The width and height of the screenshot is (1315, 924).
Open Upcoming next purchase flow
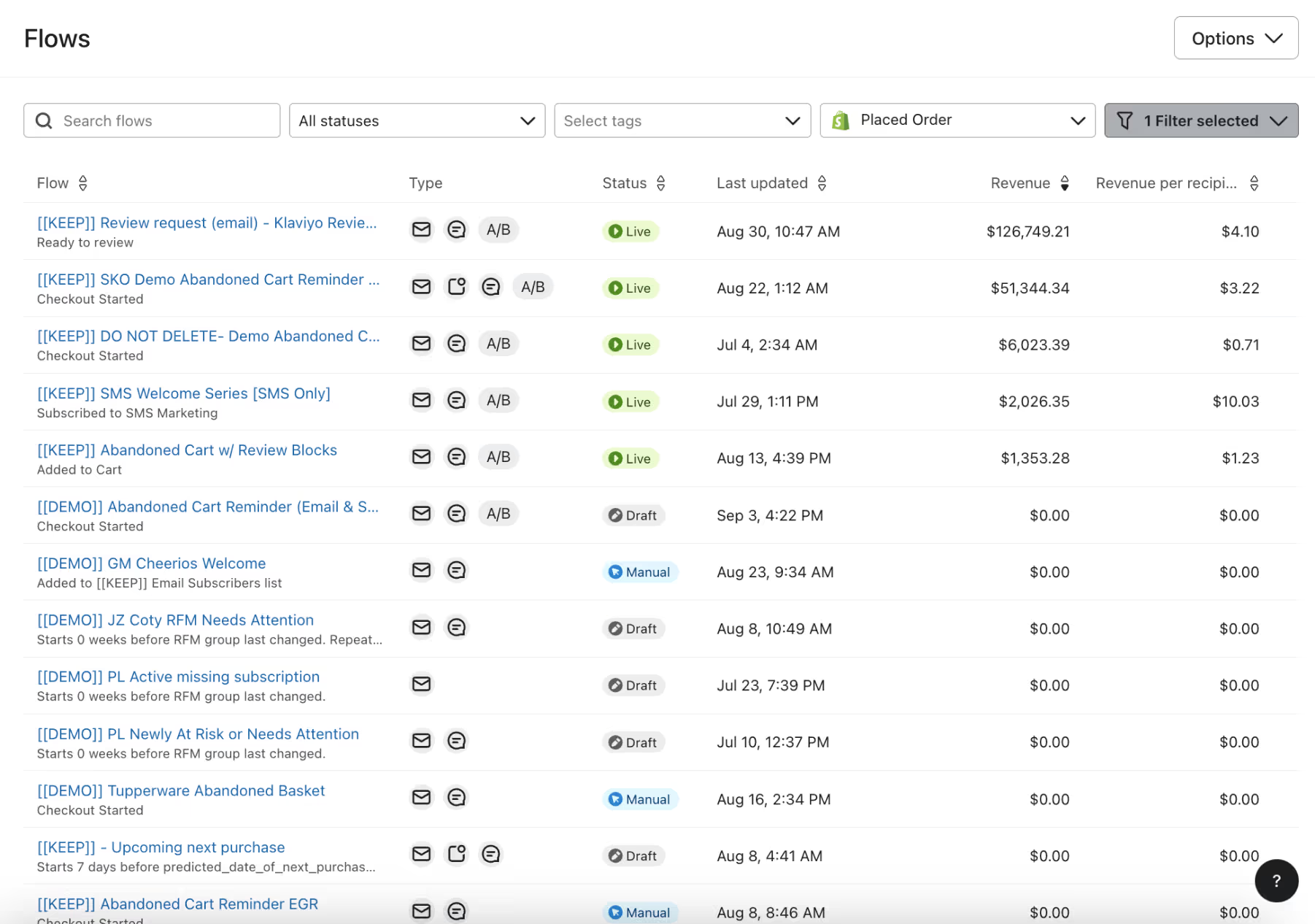coord(161,847)
